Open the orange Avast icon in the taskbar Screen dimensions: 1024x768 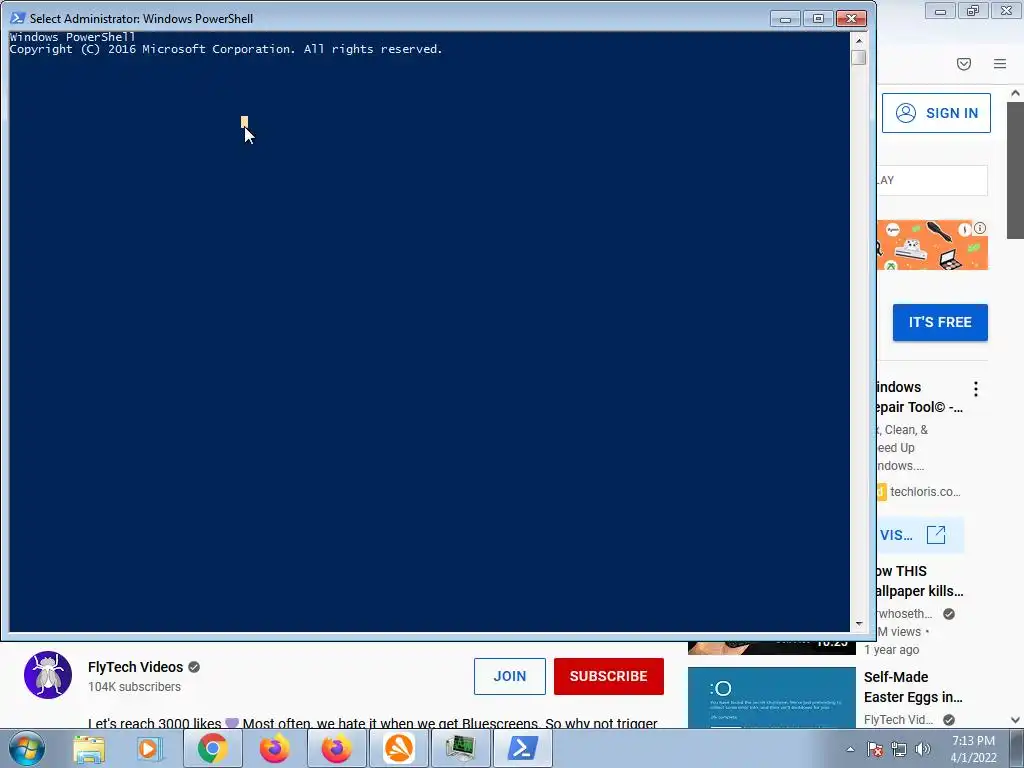coord(398,749)
